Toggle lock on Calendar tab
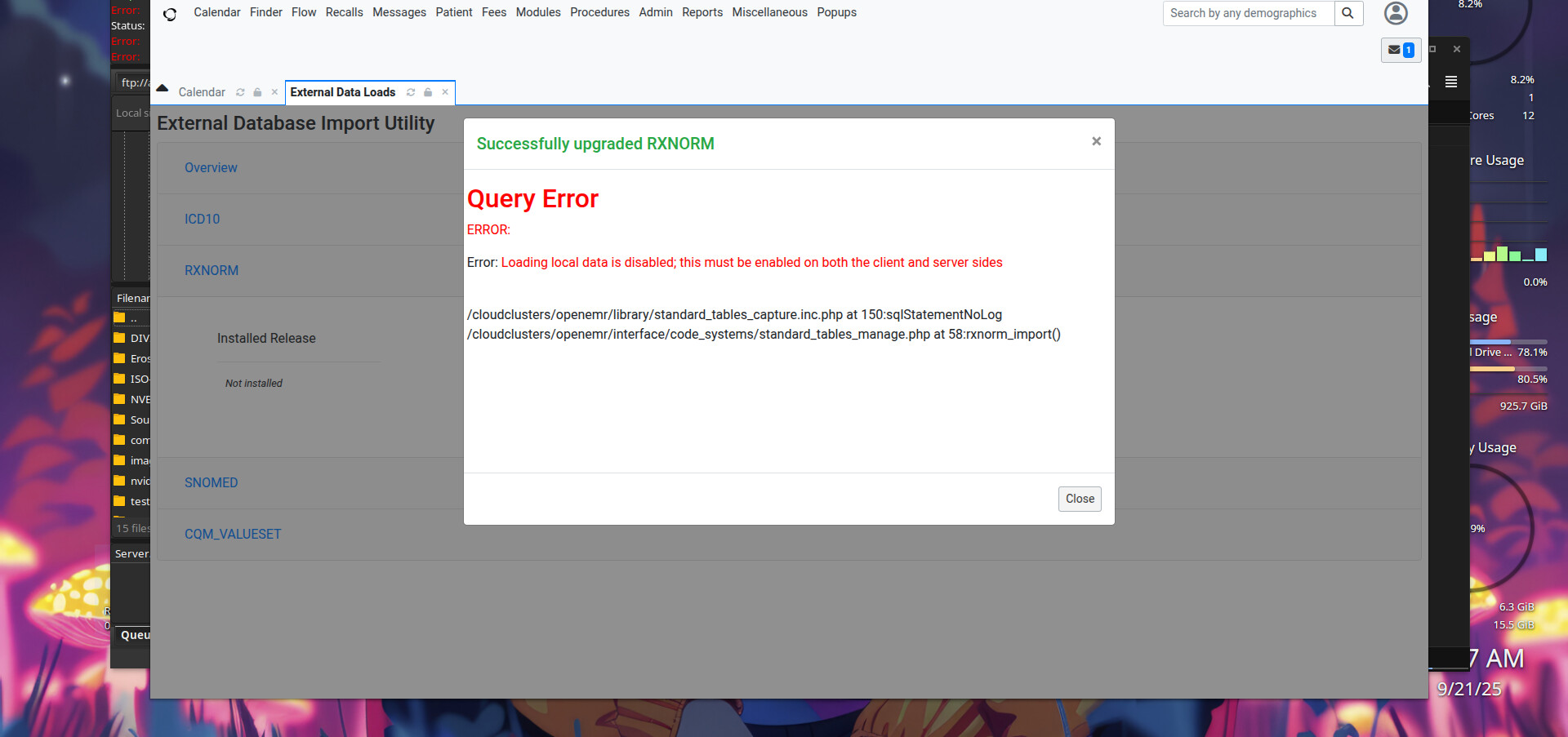This screenshot has height=737, width=1568. pyautogui.click(x=257, y=92)
